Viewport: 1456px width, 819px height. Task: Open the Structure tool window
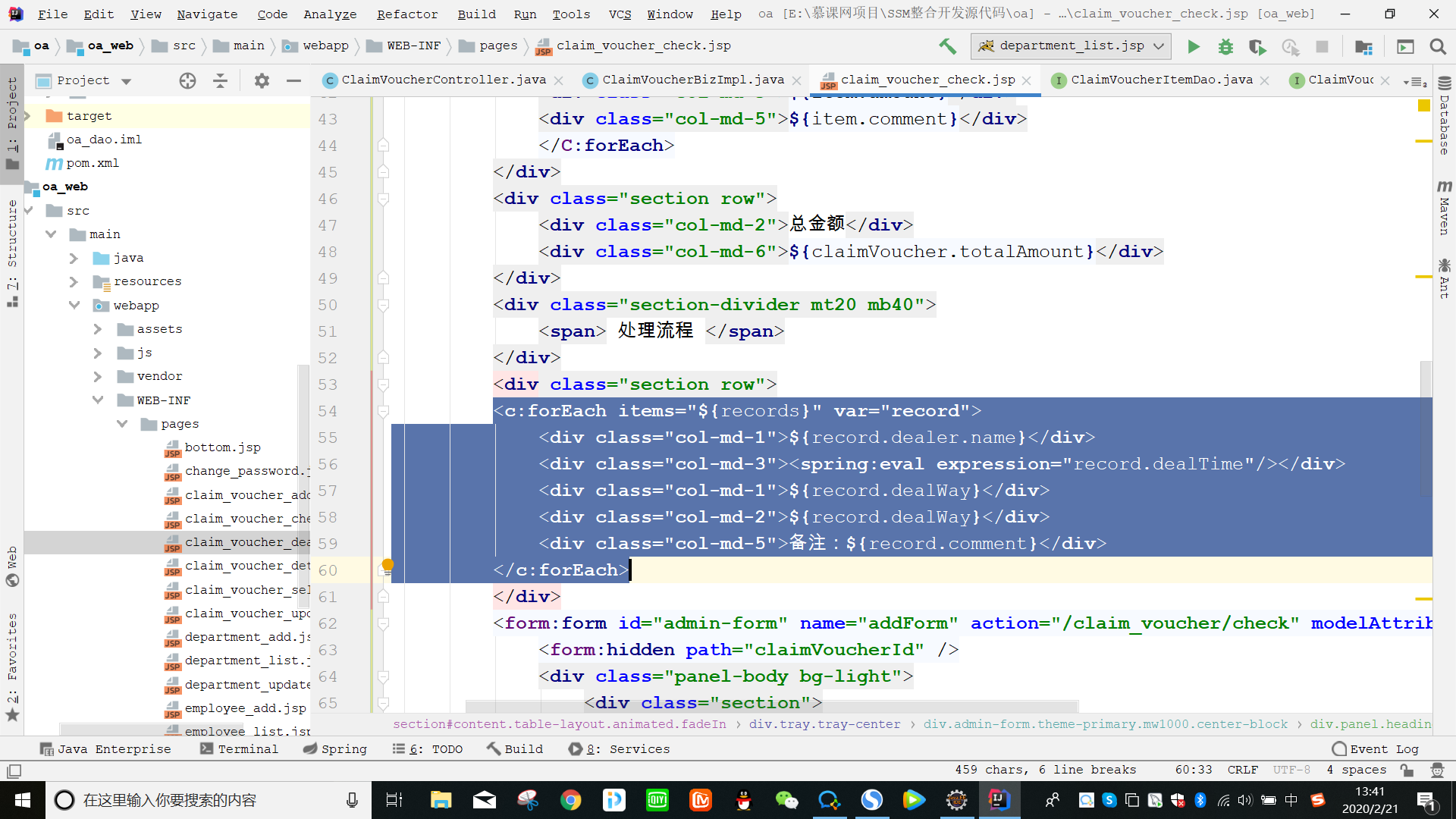pyautogui.click(x=12, y=253)
